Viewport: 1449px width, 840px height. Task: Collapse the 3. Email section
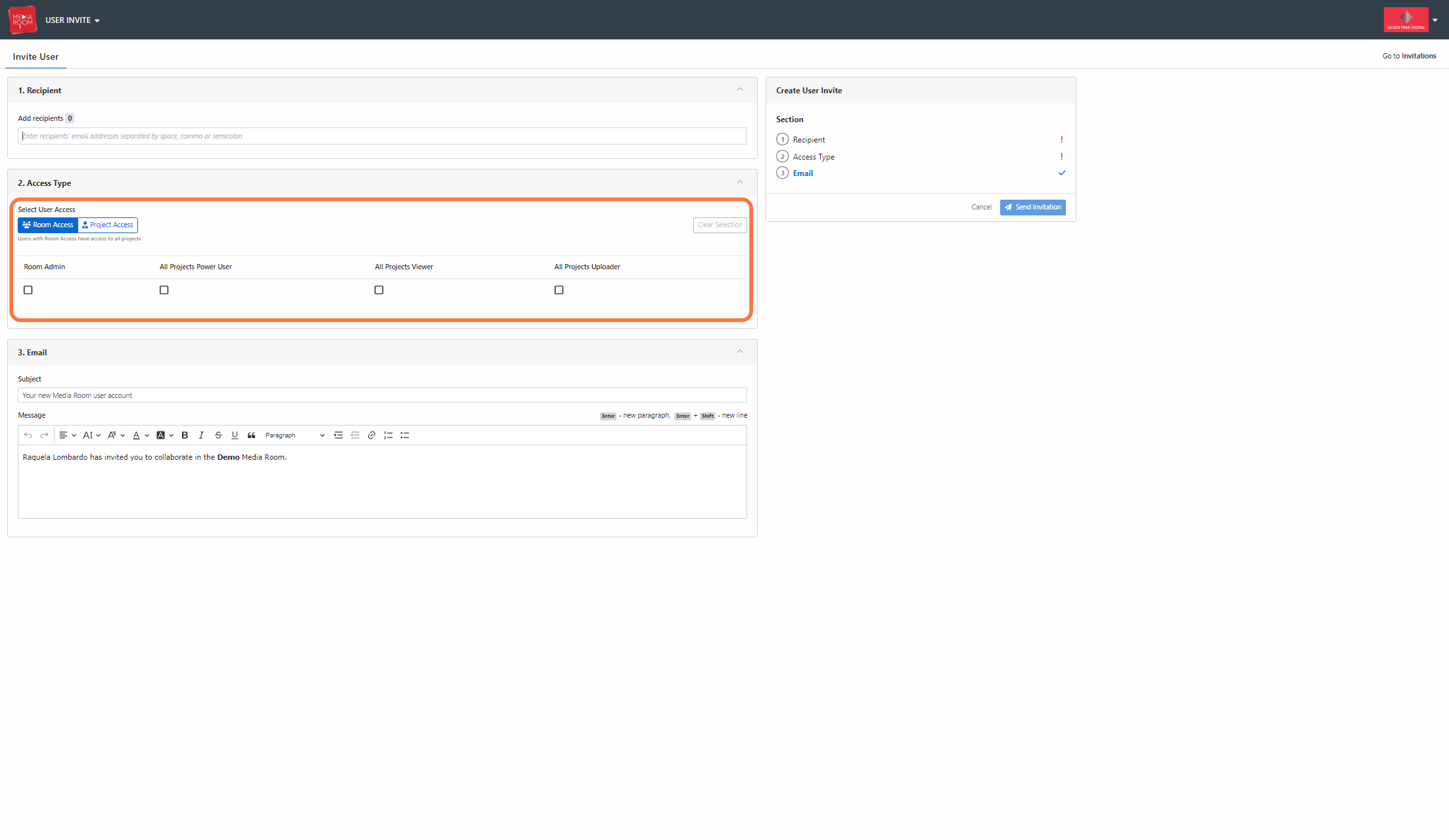(x=740, y=352)
